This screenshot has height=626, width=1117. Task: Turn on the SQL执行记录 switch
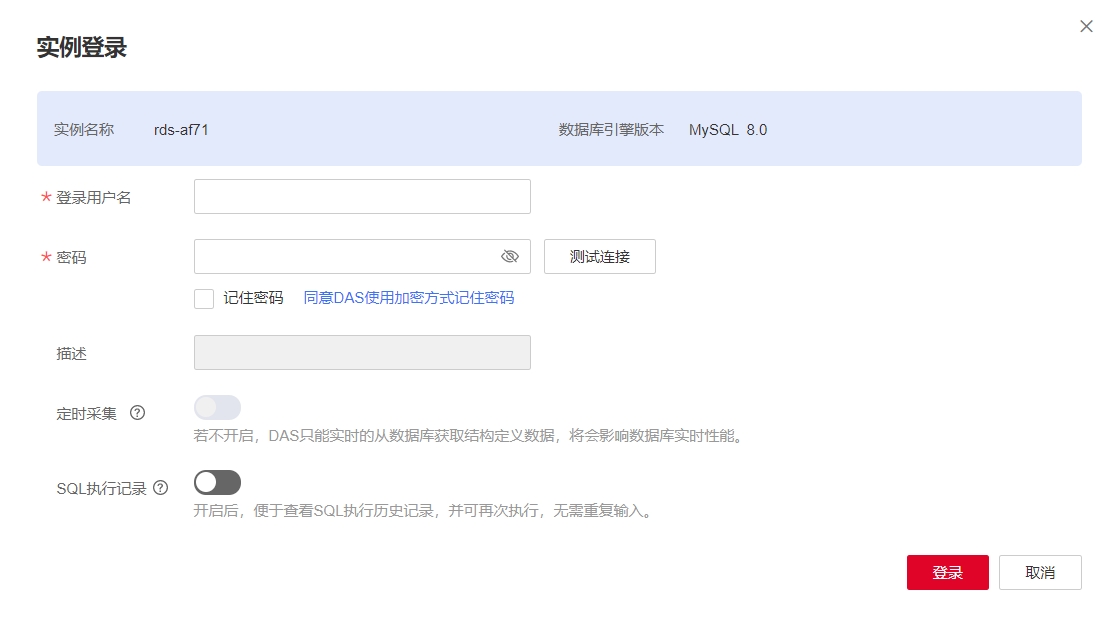coord(217,483)
